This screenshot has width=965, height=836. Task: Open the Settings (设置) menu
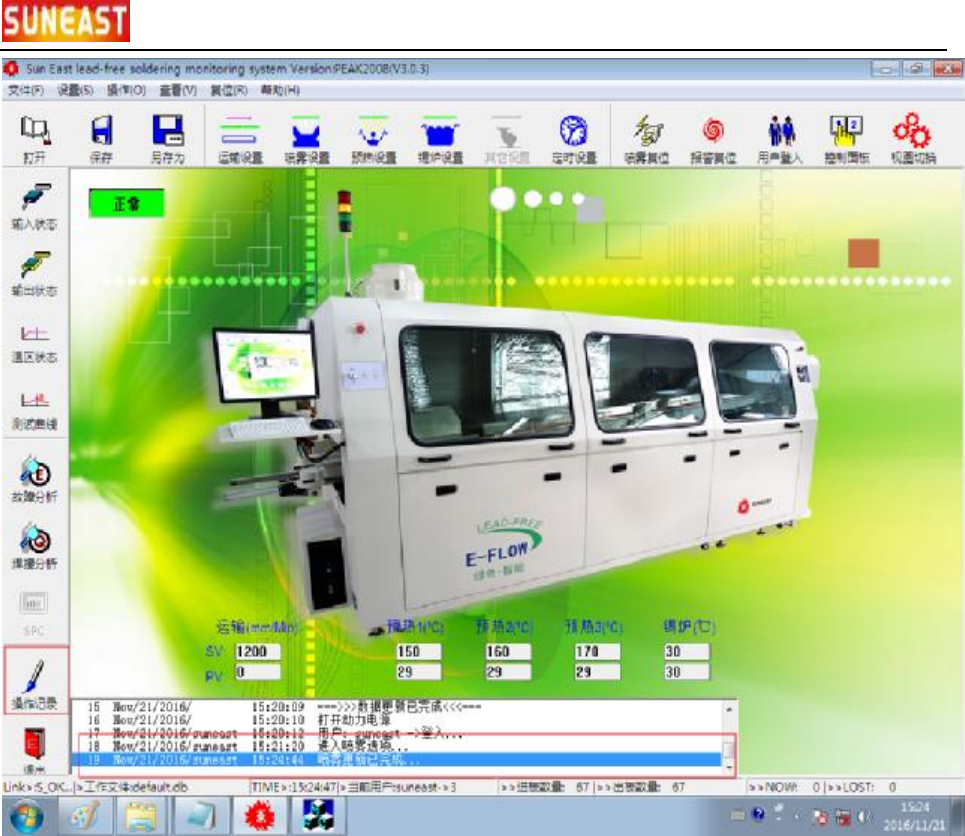(x=76, y=90)
